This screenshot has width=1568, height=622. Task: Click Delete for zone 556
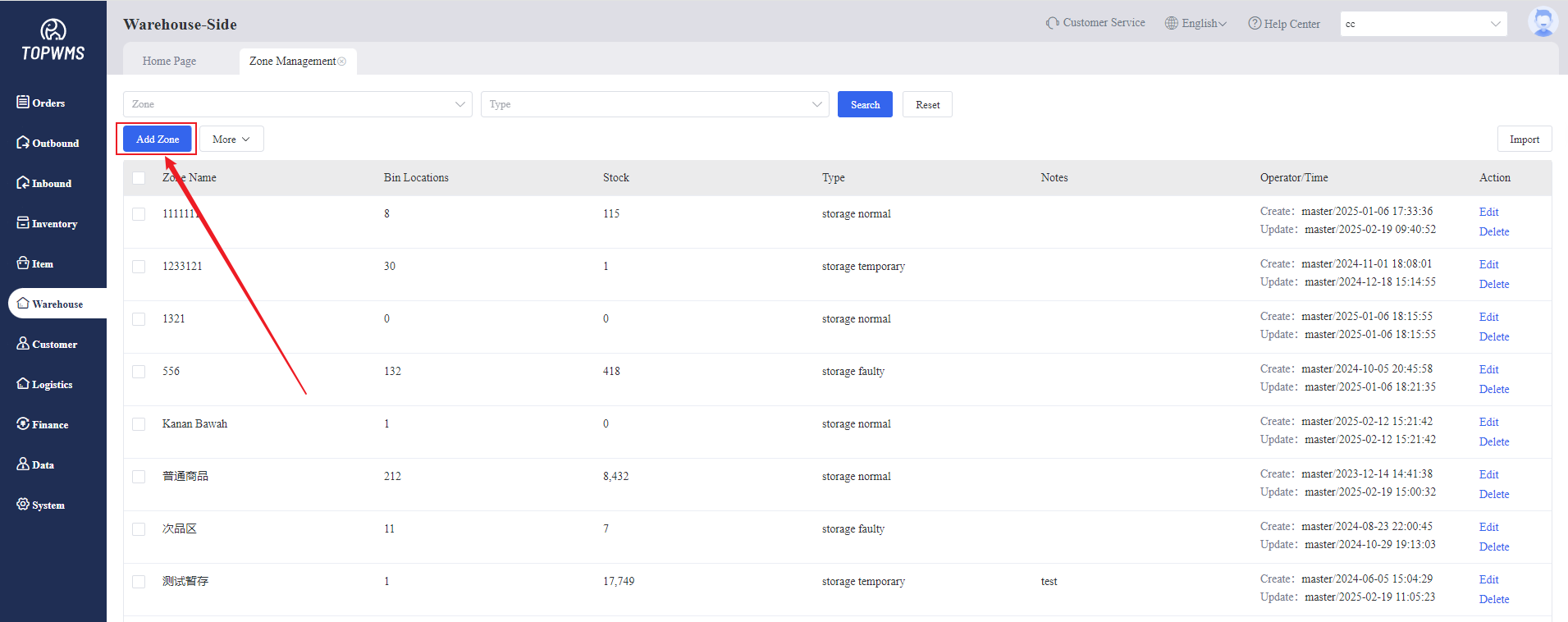(1493, 389)
